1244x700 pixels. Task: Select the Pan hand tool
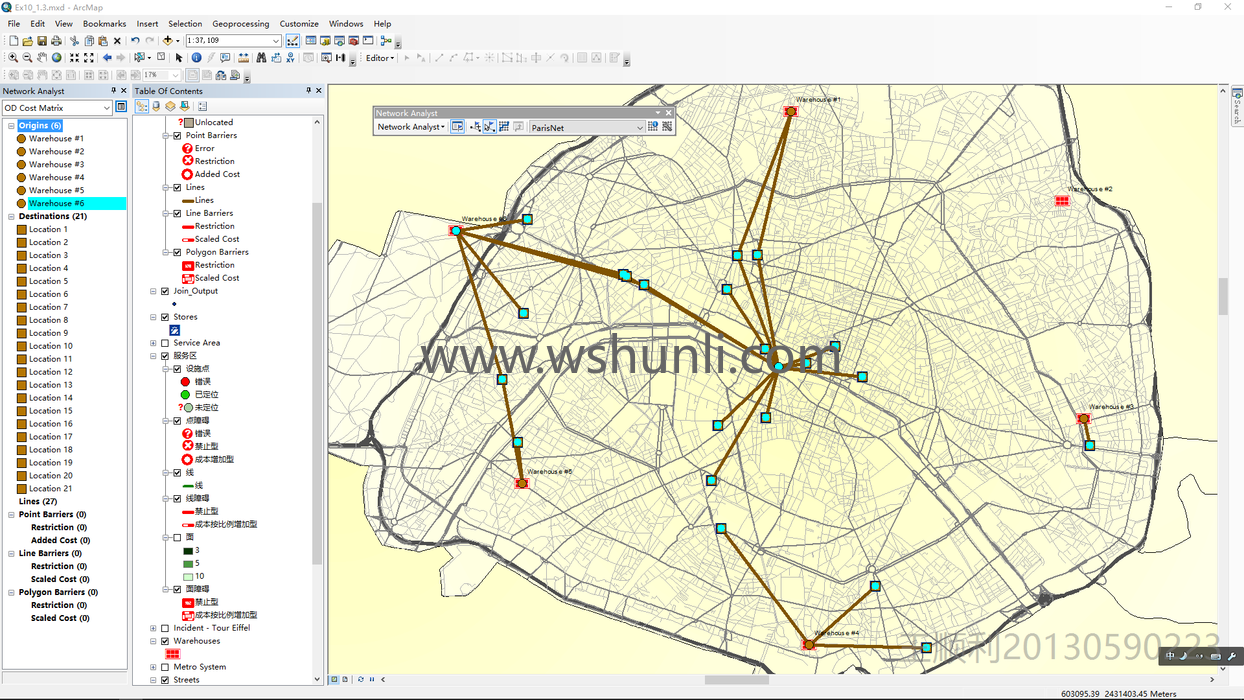42,58
